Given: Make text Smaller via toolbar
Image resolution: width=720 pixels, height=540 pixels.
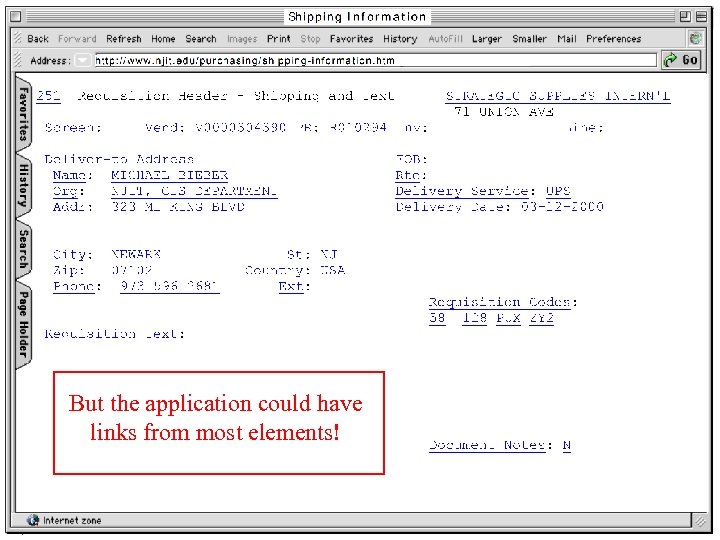Looking at the screenshot, I should click(x=529, y=39).
